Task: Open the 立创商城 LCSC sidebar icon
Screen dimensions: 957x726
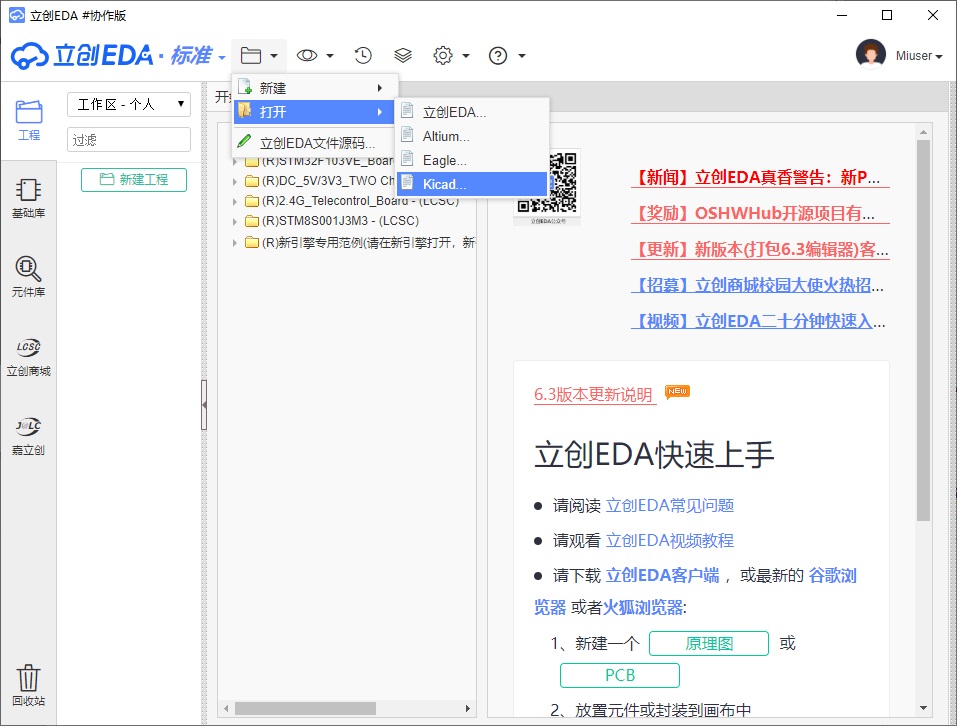Action: [x=29, y=358]
